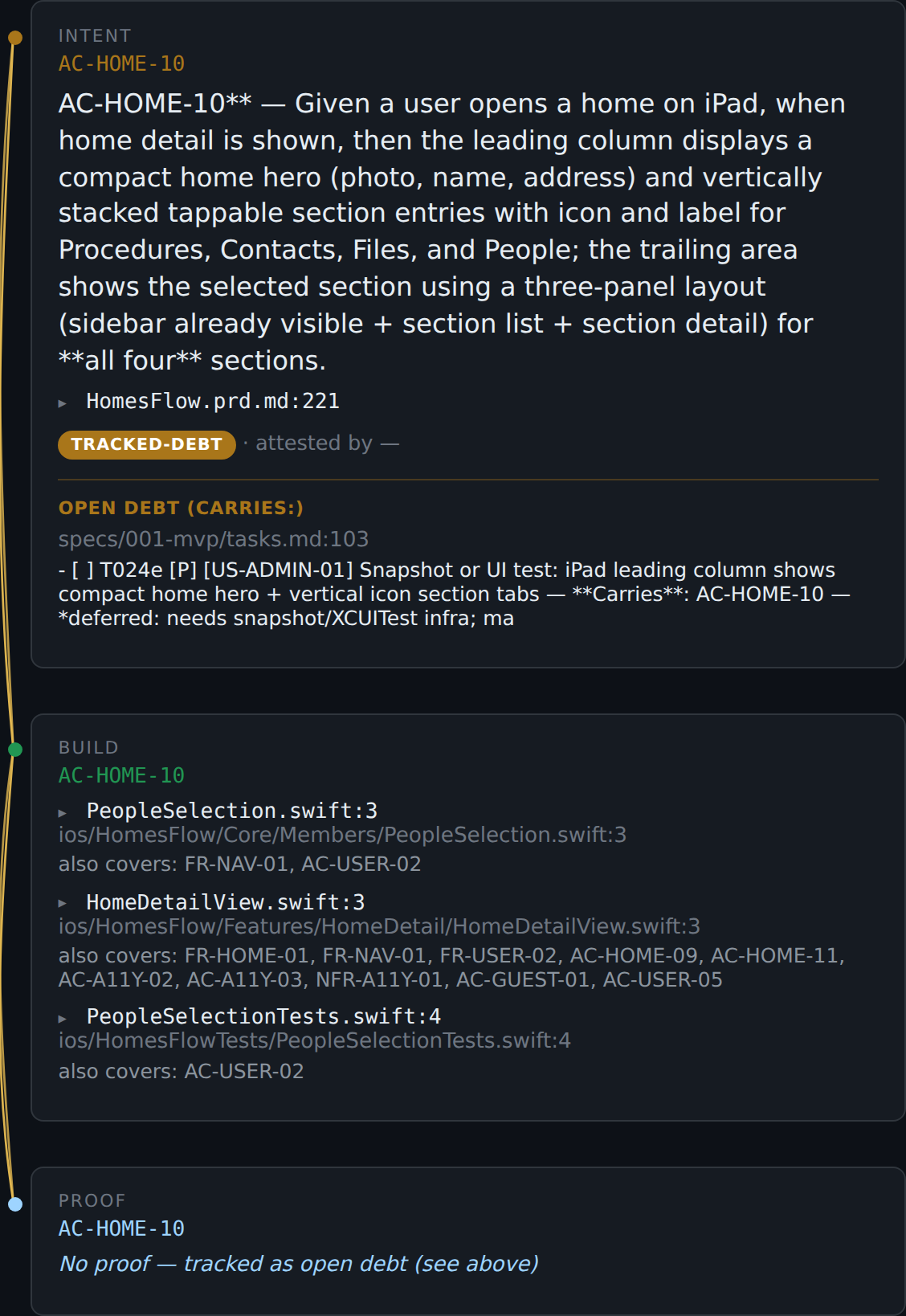Image resolution: width=906 pixels, height=1316 pixels.
Task: Click the T024e unchecked task item text
Action: 454,594
